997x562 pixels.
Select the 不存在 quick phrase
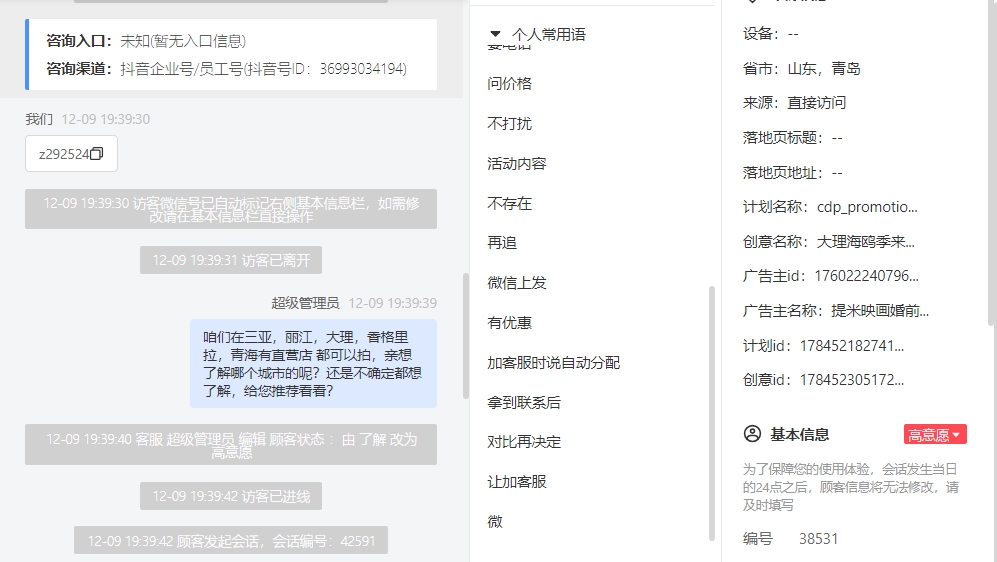(509, 203)
